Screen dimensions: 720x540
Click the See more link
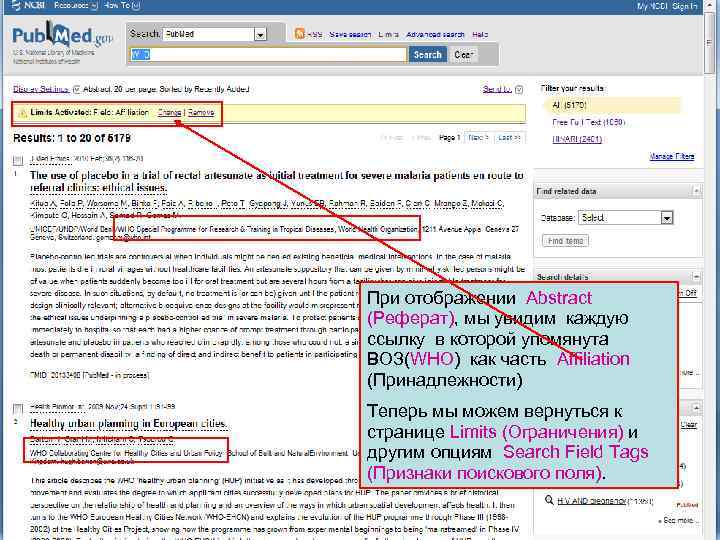(x=680, y=520)
